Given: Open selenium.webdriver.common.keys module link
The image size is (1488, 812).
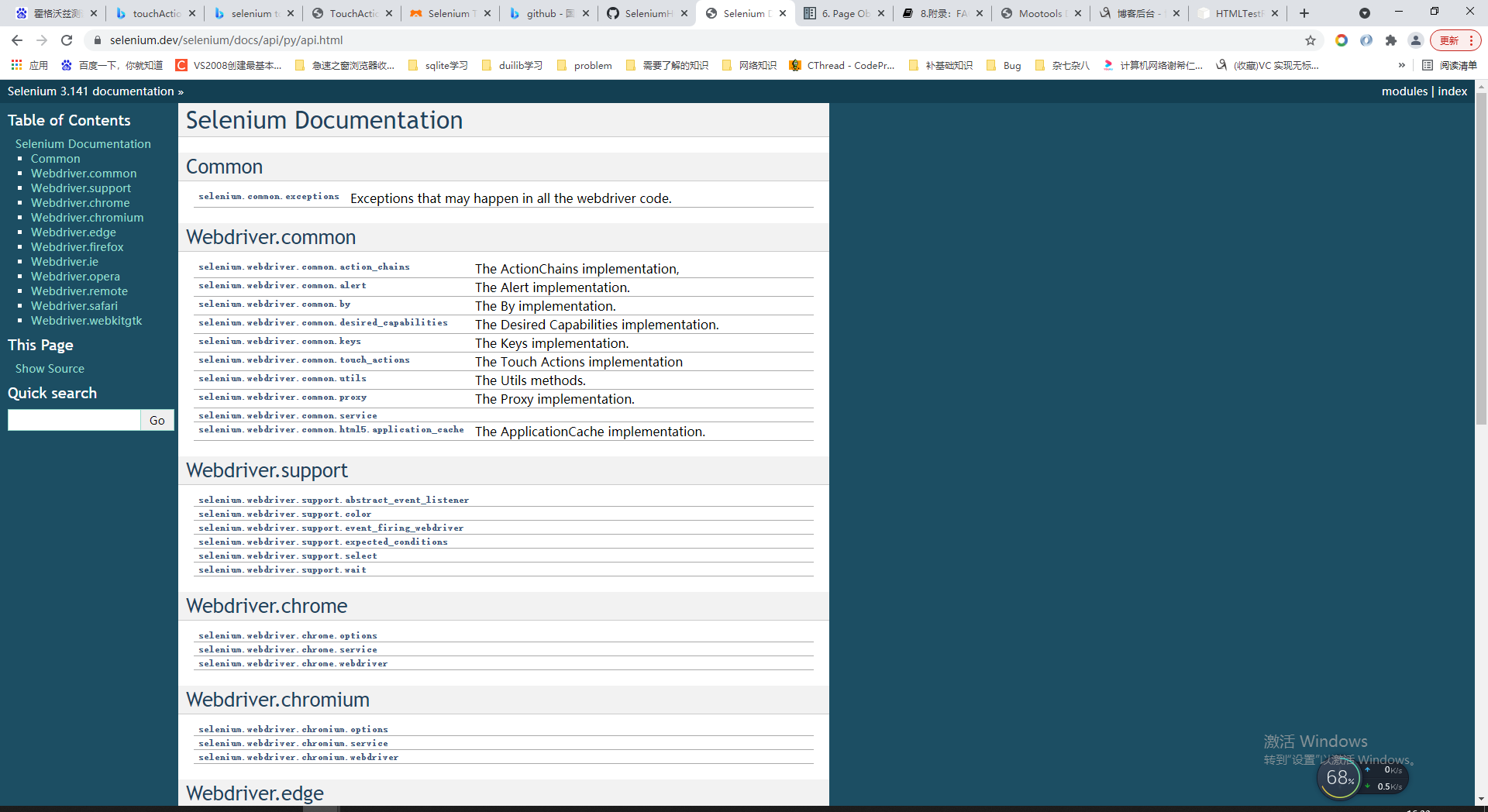Looking at the screenshot, I should tap(280, 342).
